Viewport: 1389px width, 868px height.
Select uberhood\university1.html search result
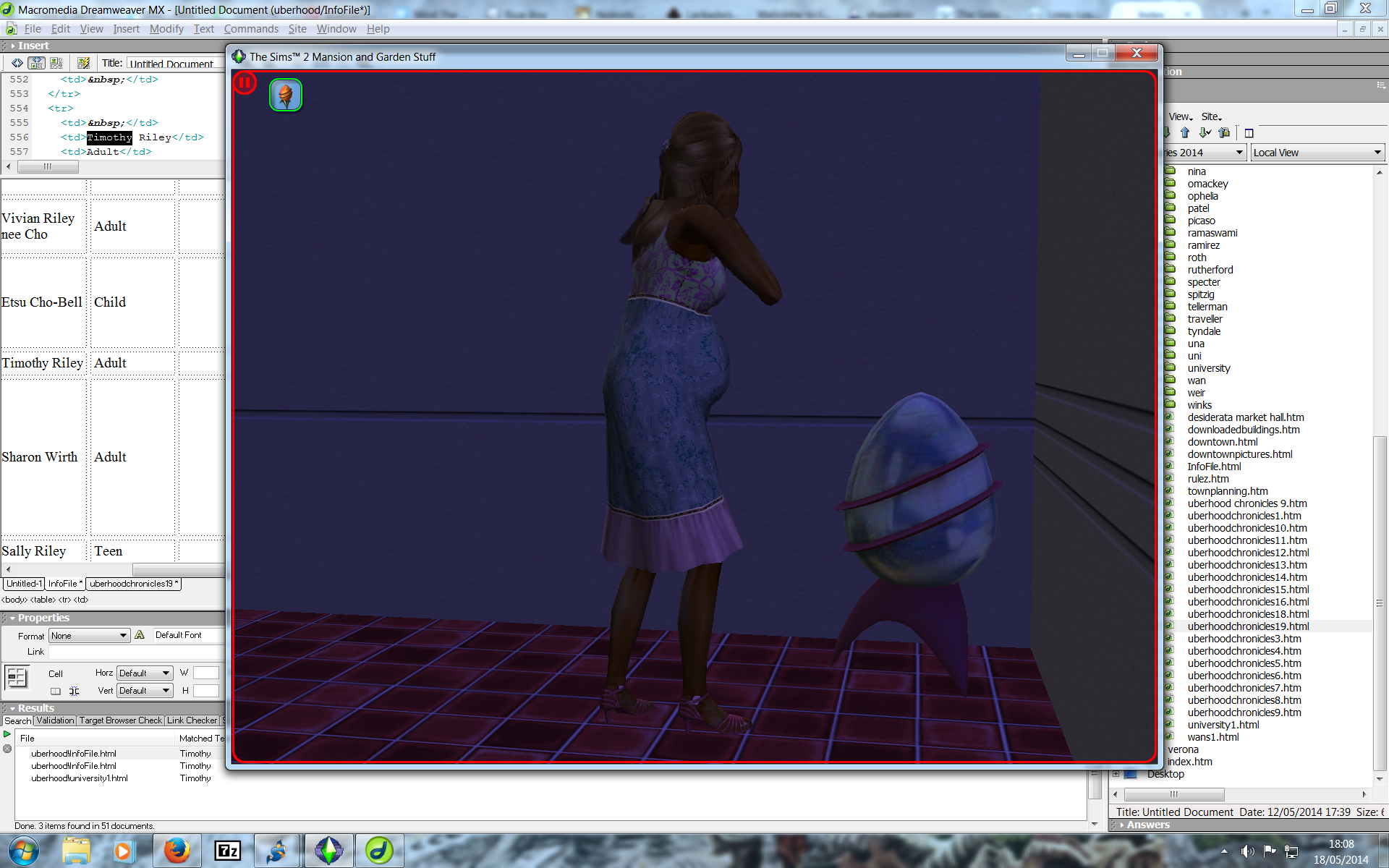pyautogui.click(x=80, y=778)
